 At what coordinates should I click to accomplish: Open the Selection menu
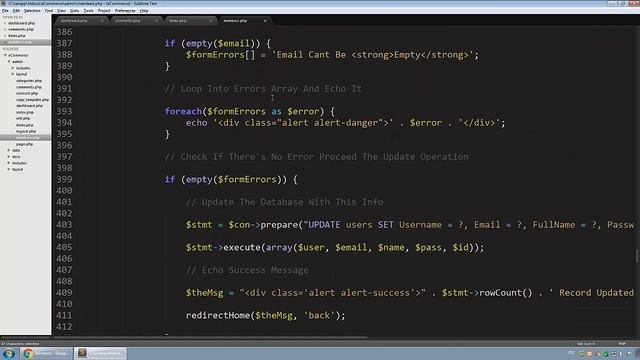(32, 11)
